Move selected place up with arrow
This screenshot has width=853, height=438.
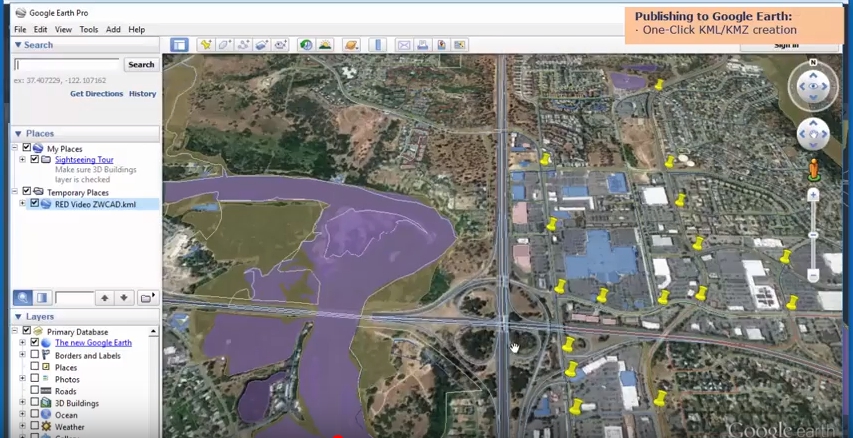tap(104, 298)
